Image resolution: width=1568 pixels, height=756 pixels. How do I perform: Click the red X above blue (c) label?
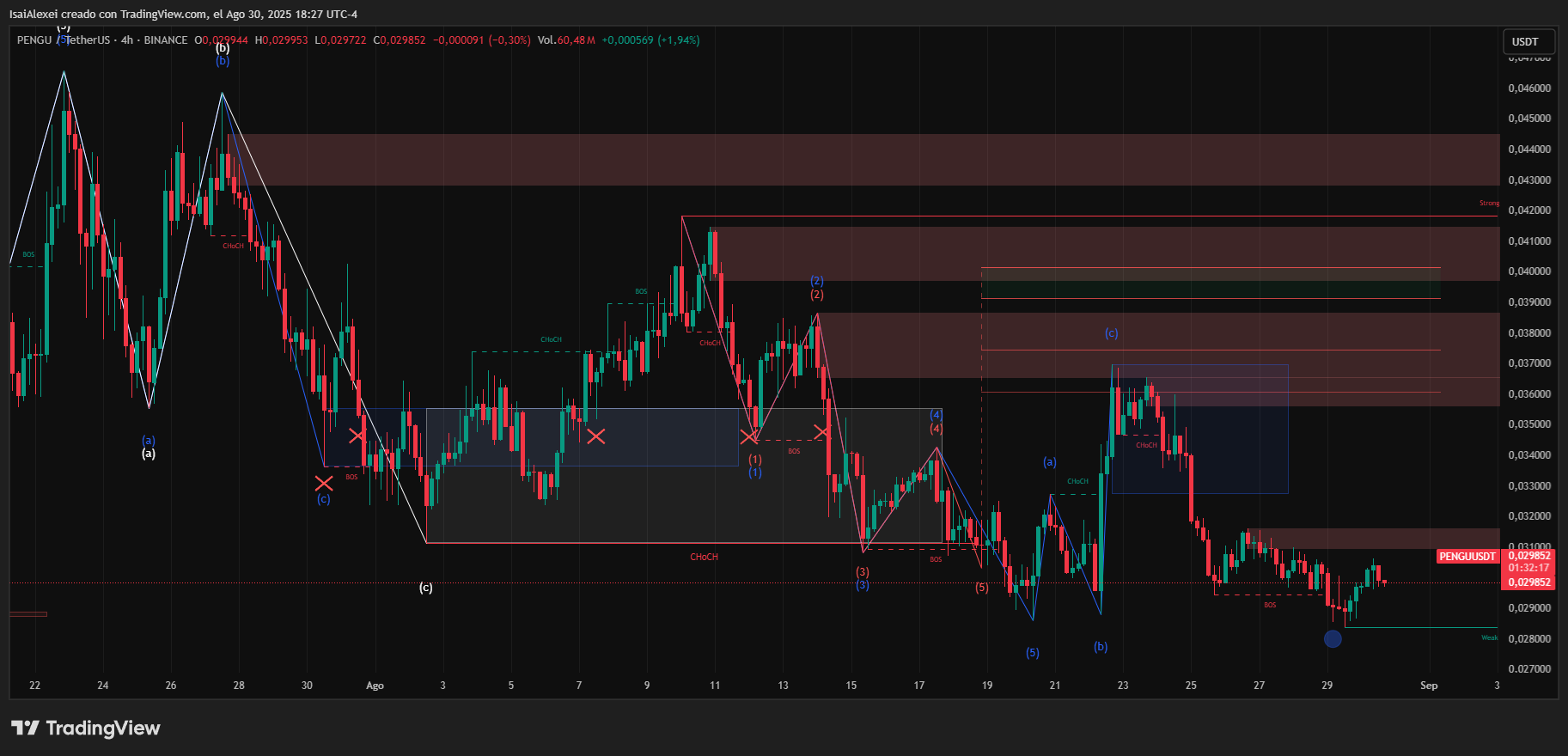tap(324, 483)
